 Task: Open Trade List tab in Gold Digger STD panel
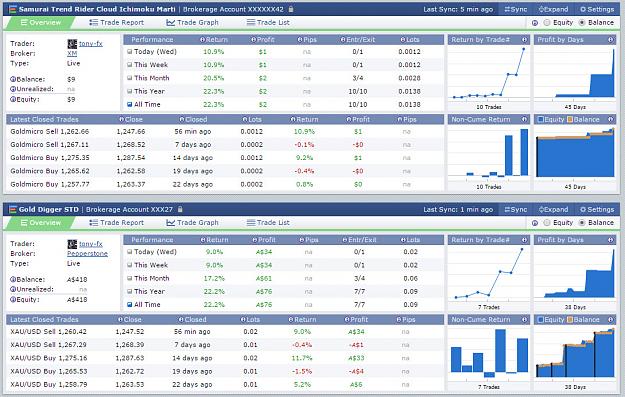(x=268, y=223)
